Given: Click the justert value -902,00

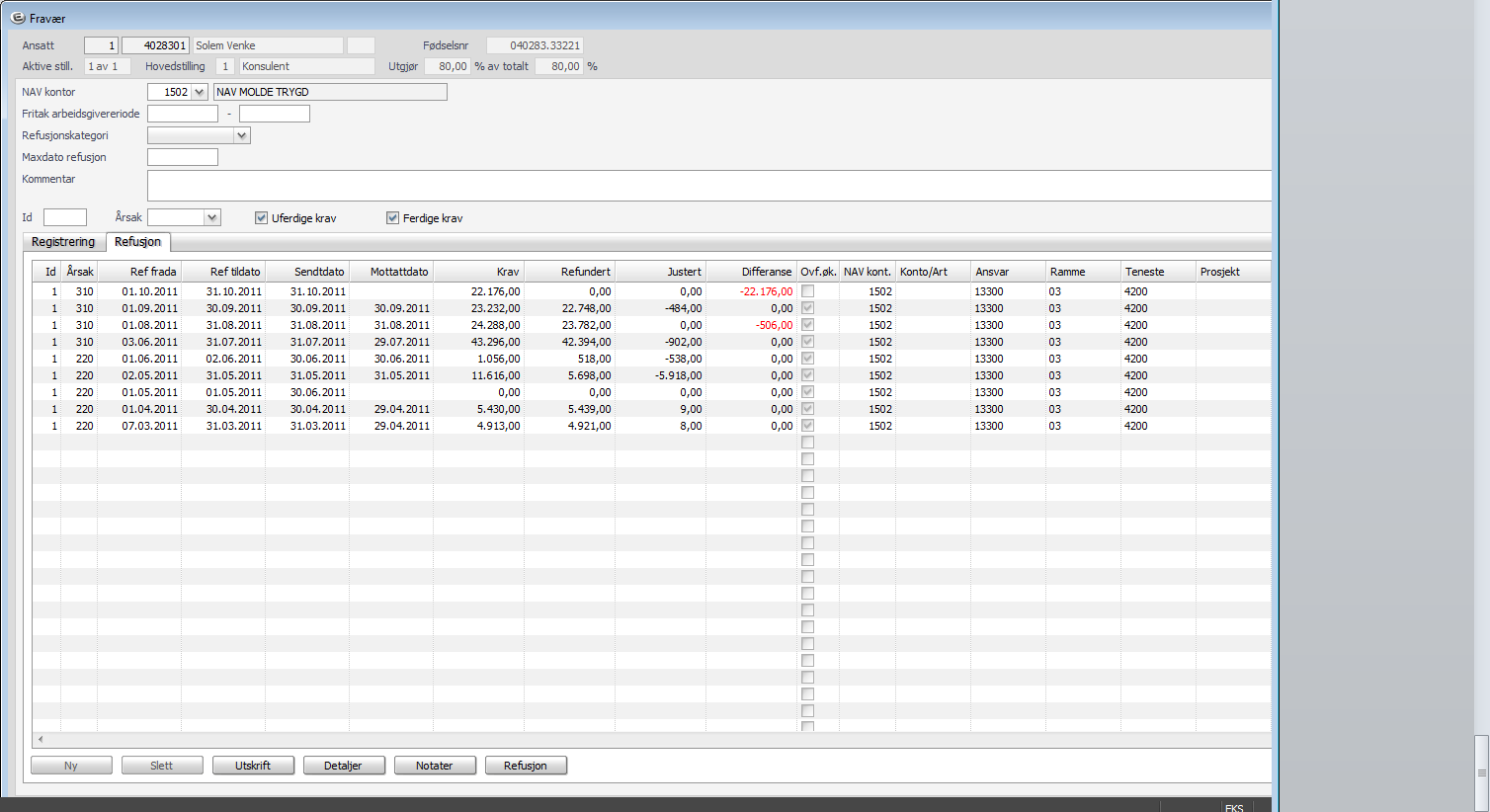Looking at the screenshot, I should (684, 342).
